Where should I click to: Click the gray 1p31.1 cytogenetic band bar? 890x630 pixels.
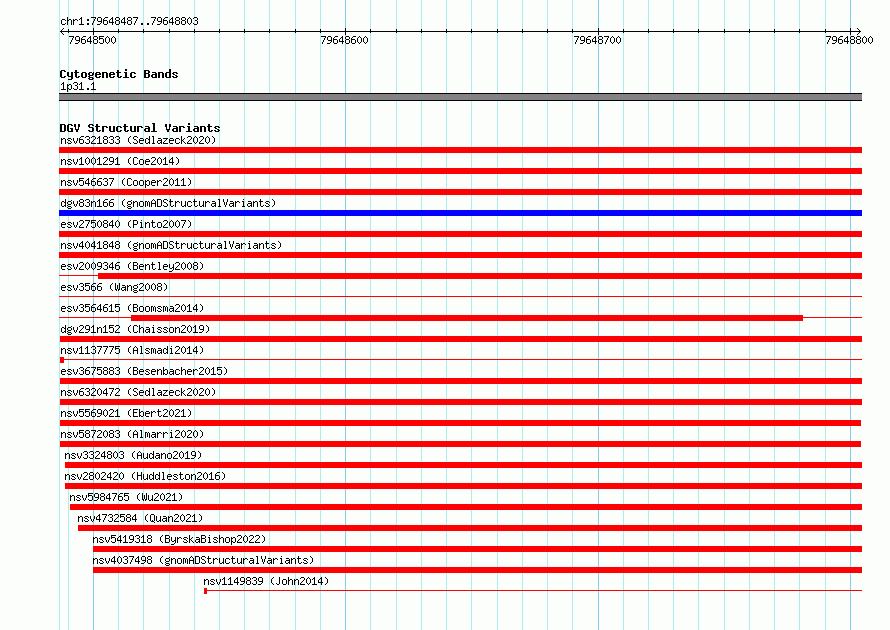[x=460, y=97]
